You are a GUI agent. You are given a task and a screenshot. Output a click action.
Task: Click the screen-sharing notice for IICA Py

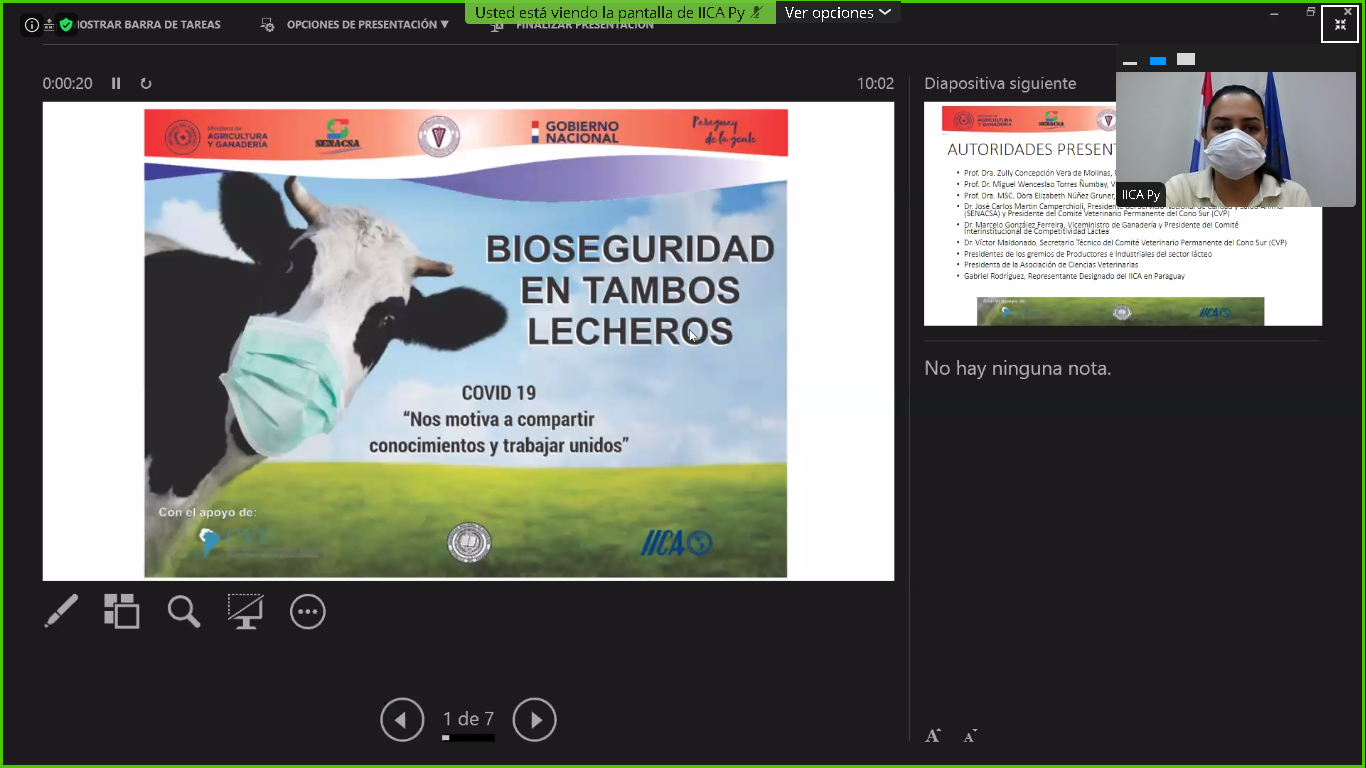coord(620,13)
